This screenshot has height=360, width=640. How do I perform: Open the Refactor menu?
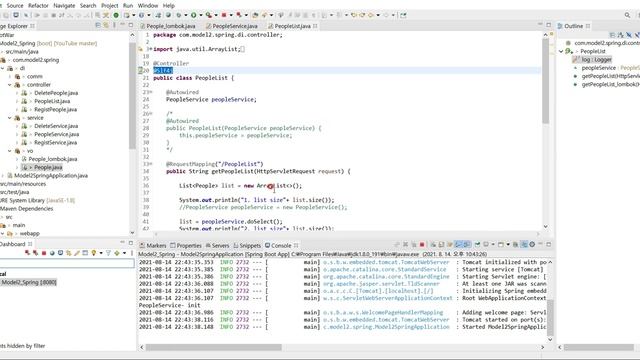38,6
